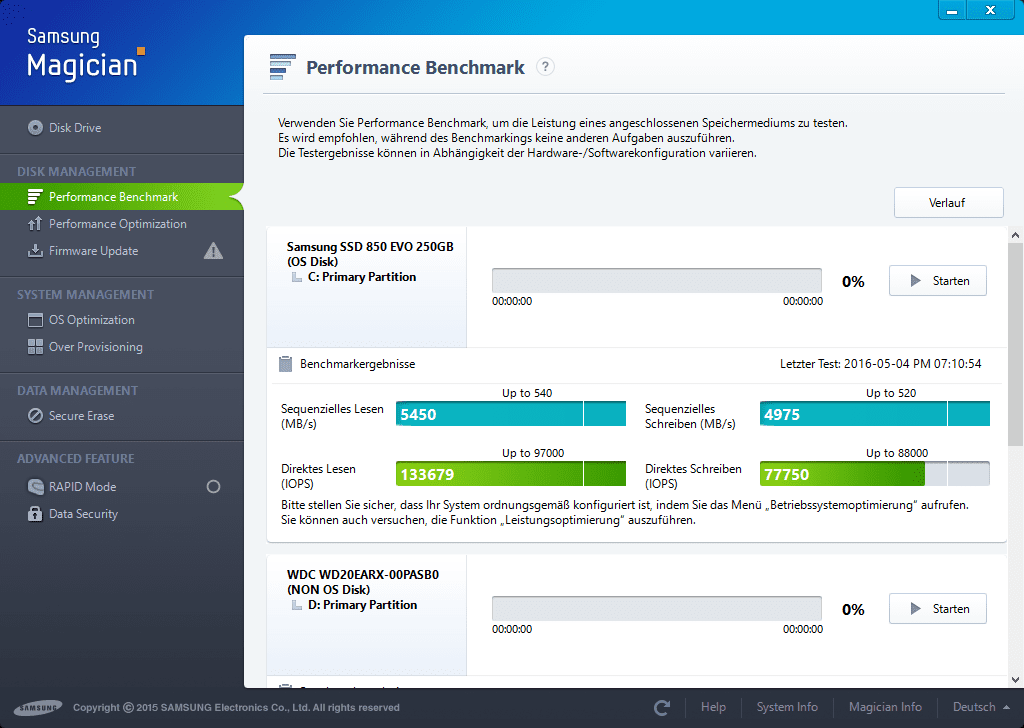Click the Direktes Lesen 133679 result bar

[x=511, y=474]
